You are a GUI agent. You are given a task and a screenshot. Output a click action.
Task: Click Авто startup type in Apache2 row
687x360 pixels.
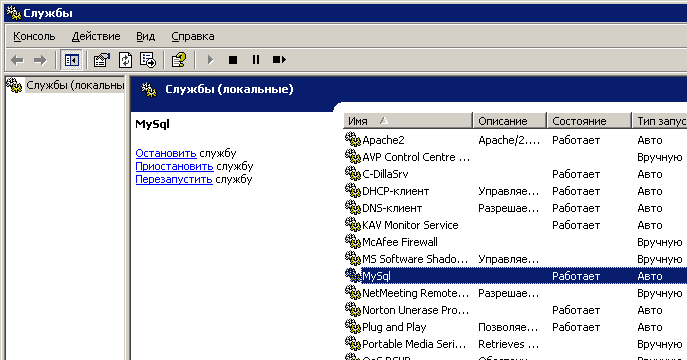(650, 140)
